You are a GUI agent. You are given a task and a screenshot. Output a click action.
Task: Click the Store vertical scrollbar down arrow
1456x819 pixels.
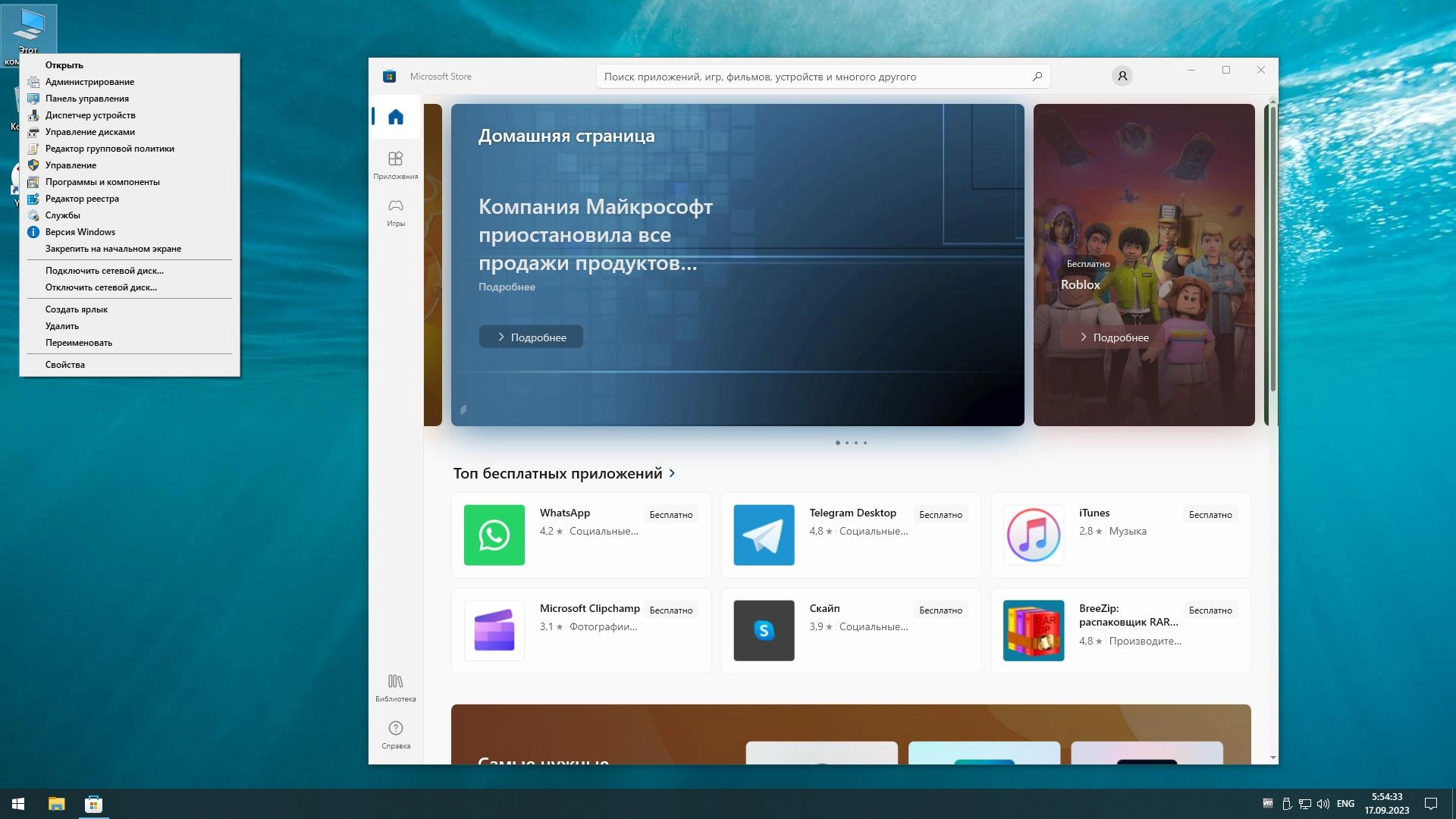click(x=1272, y=758)
